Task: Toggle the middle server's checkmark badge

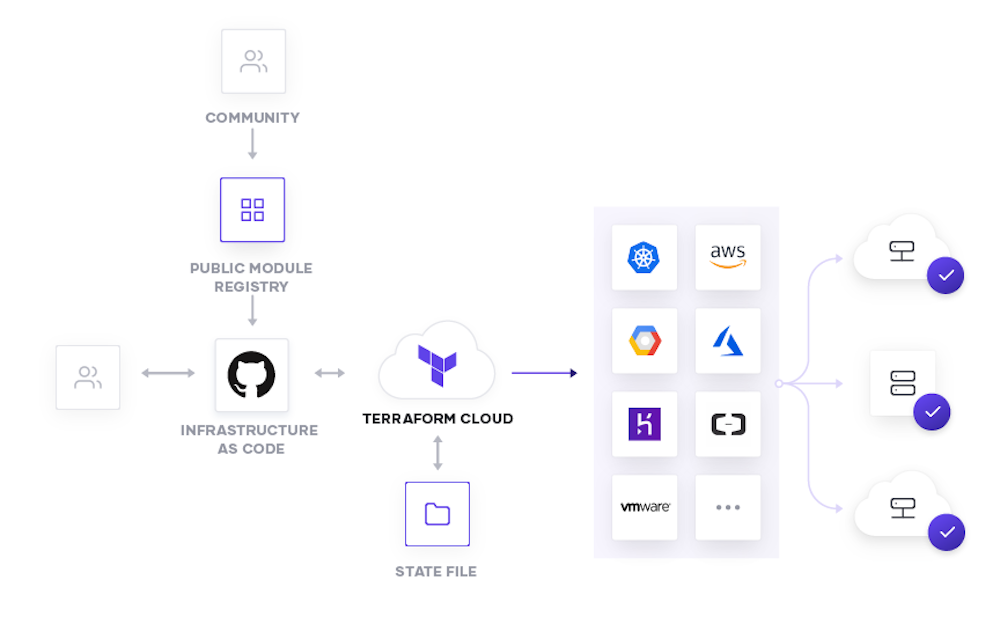Action: coord(932,411)
